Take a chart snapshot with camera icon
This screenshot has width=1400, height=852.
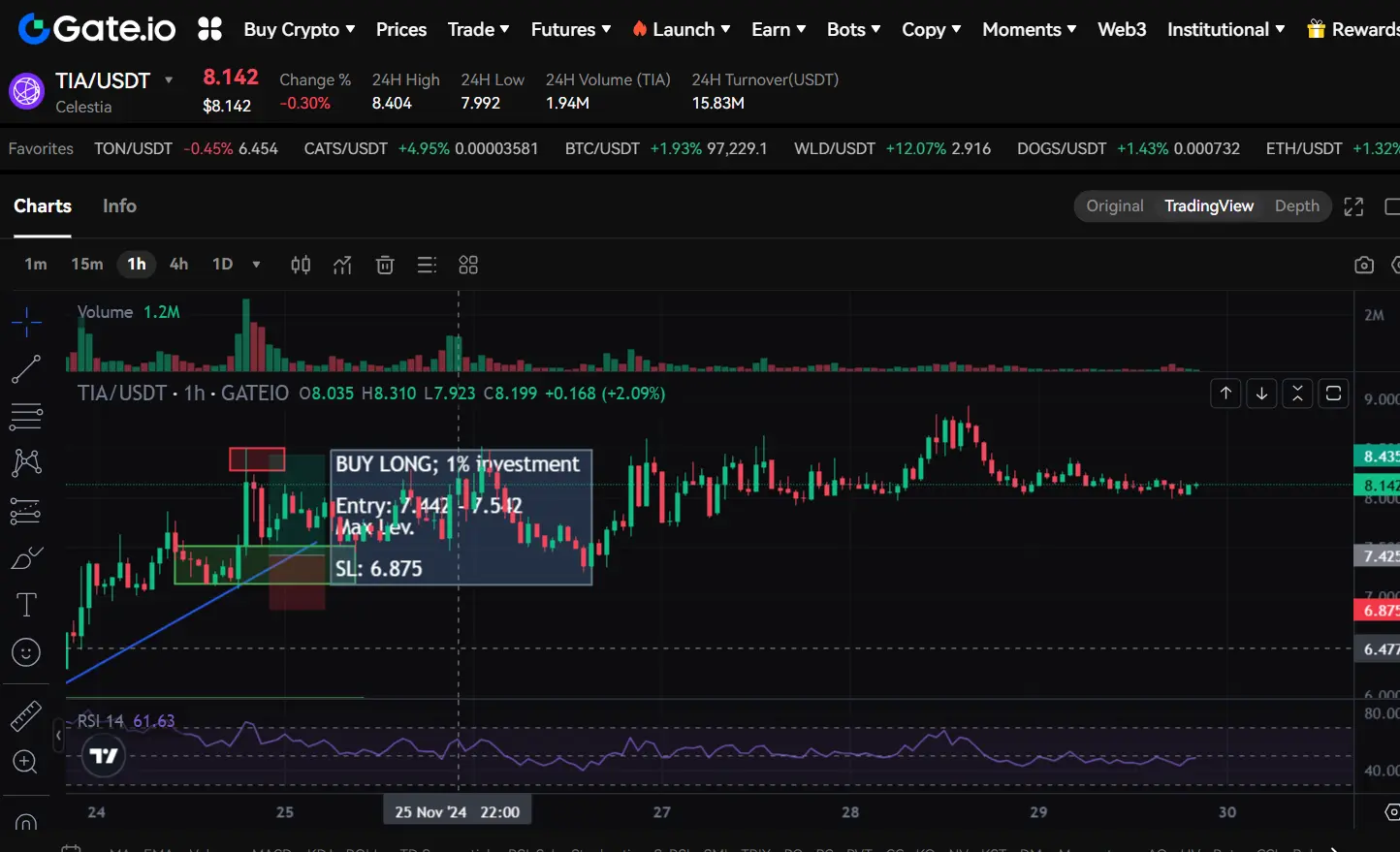[1364, 265]
